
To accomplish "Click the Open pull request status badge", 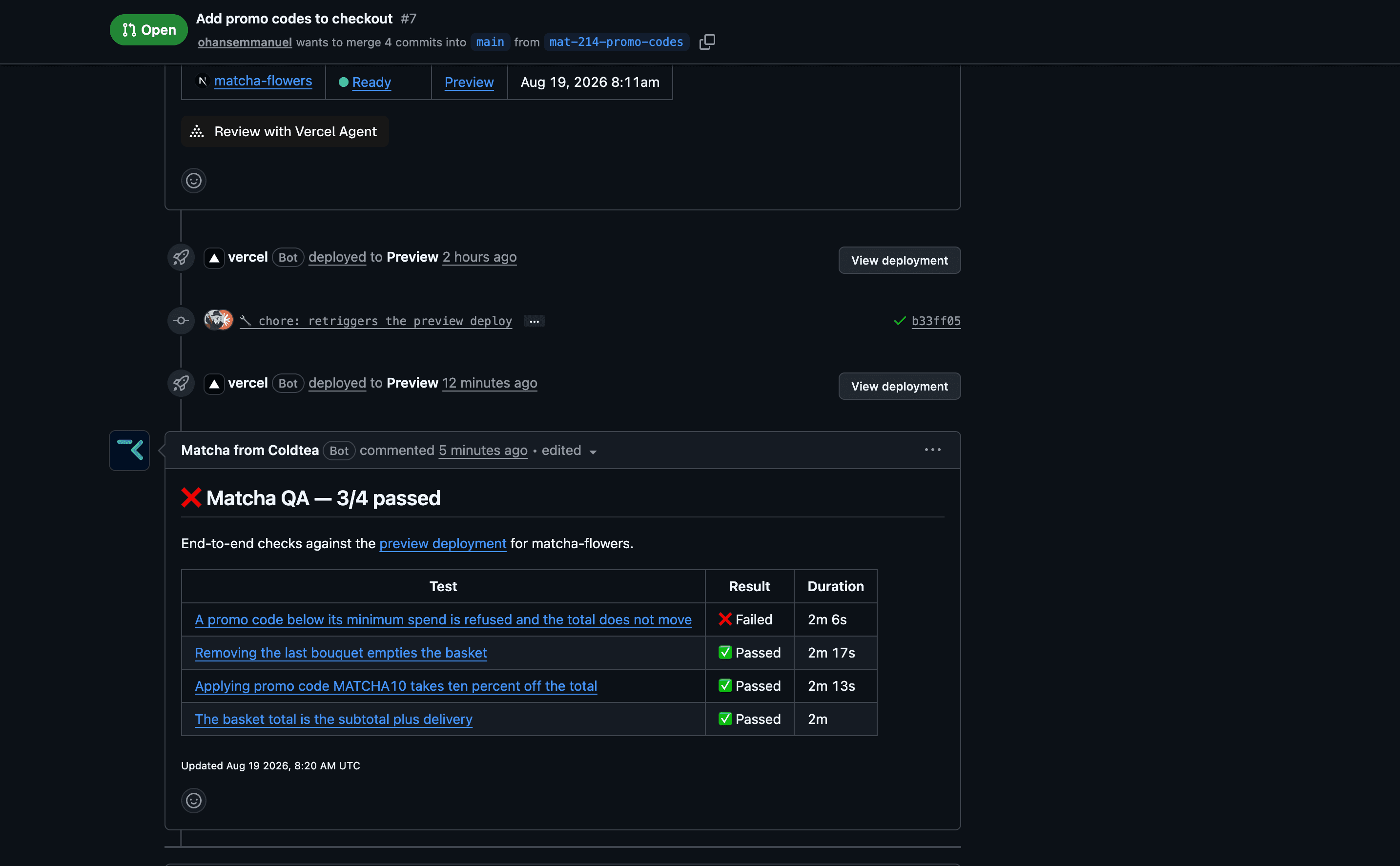I will pyautogui.click(x=149, y=30).
